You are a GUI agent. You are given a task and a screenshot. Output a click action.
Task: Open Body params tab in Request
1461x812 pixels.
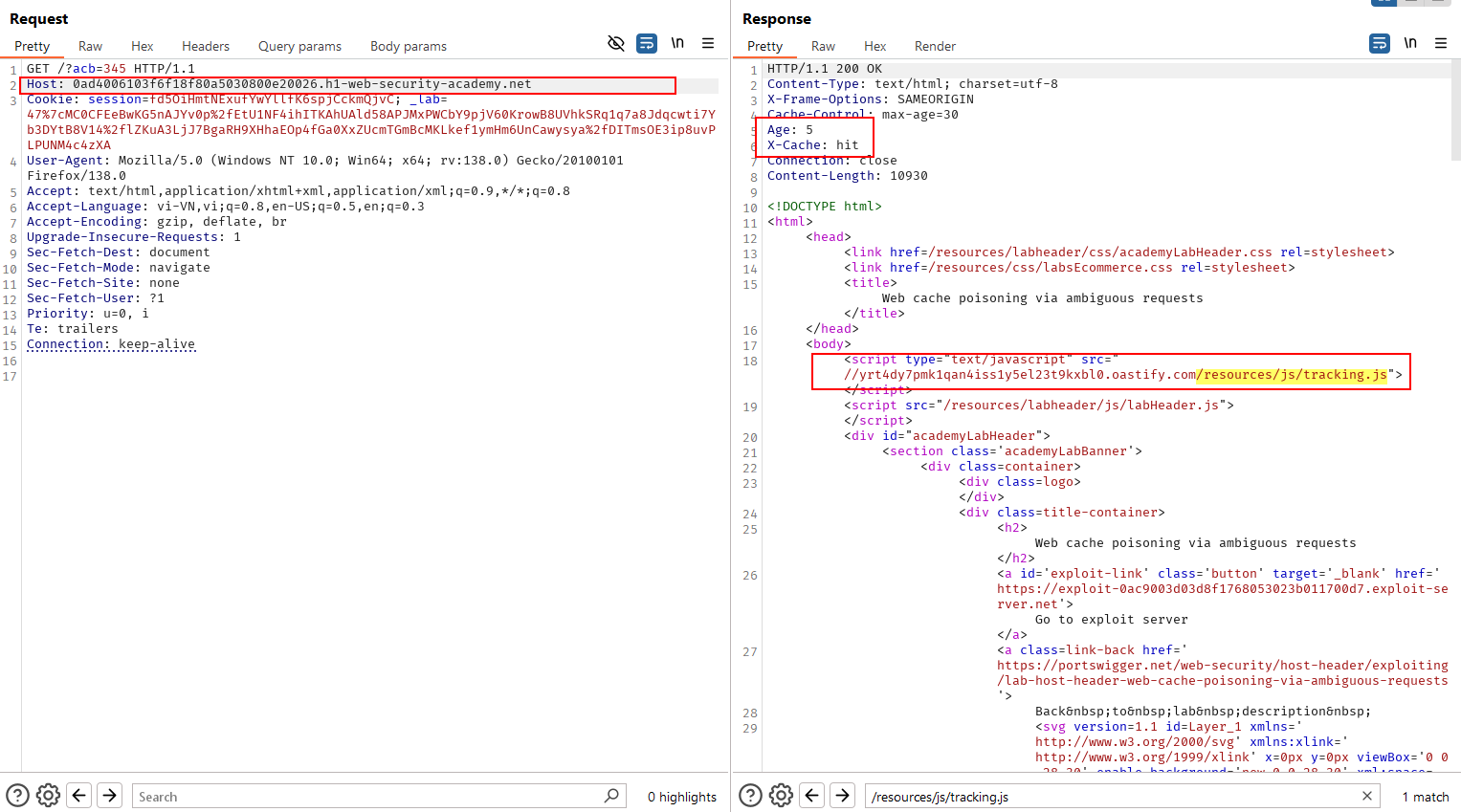[409, 46]
